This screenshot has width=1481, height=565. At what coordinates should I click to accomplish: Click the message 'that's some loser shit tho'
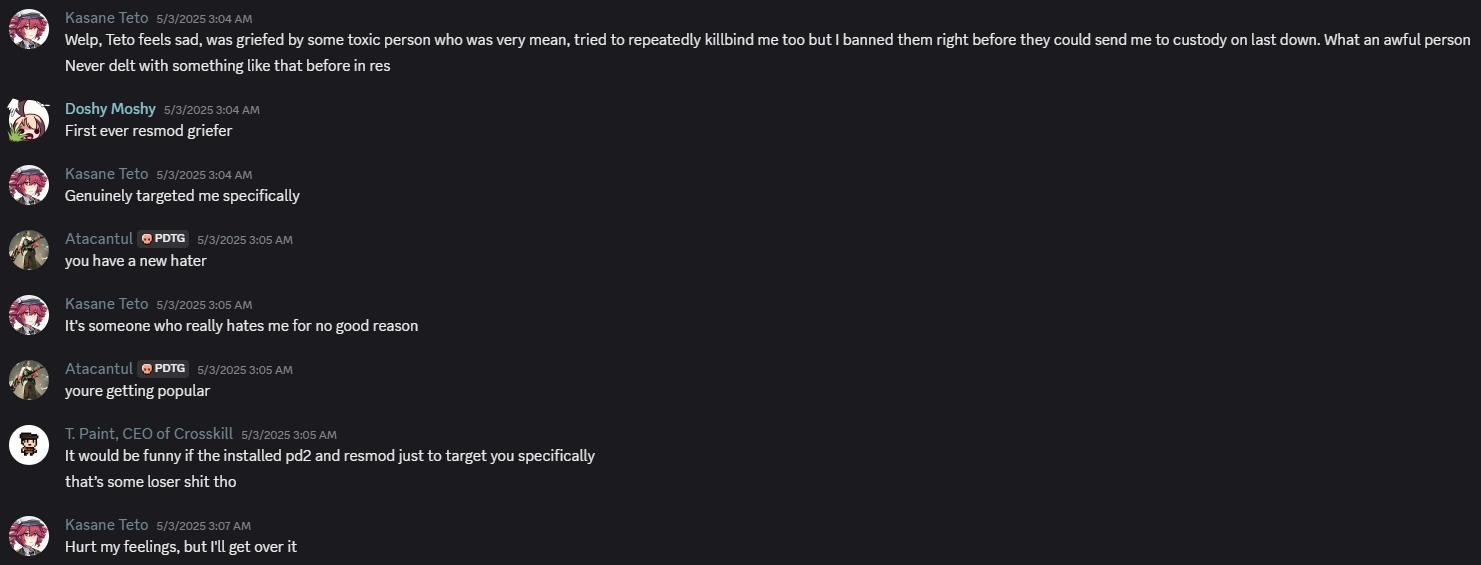(x=151, y=482)
